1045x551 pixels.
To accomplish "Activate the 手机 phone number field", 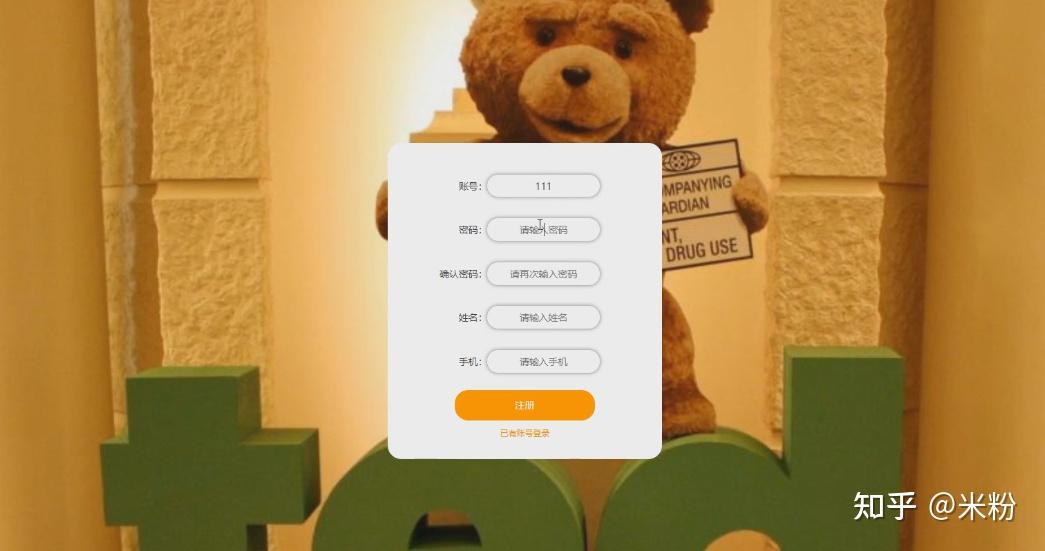I will click(543, 361).
